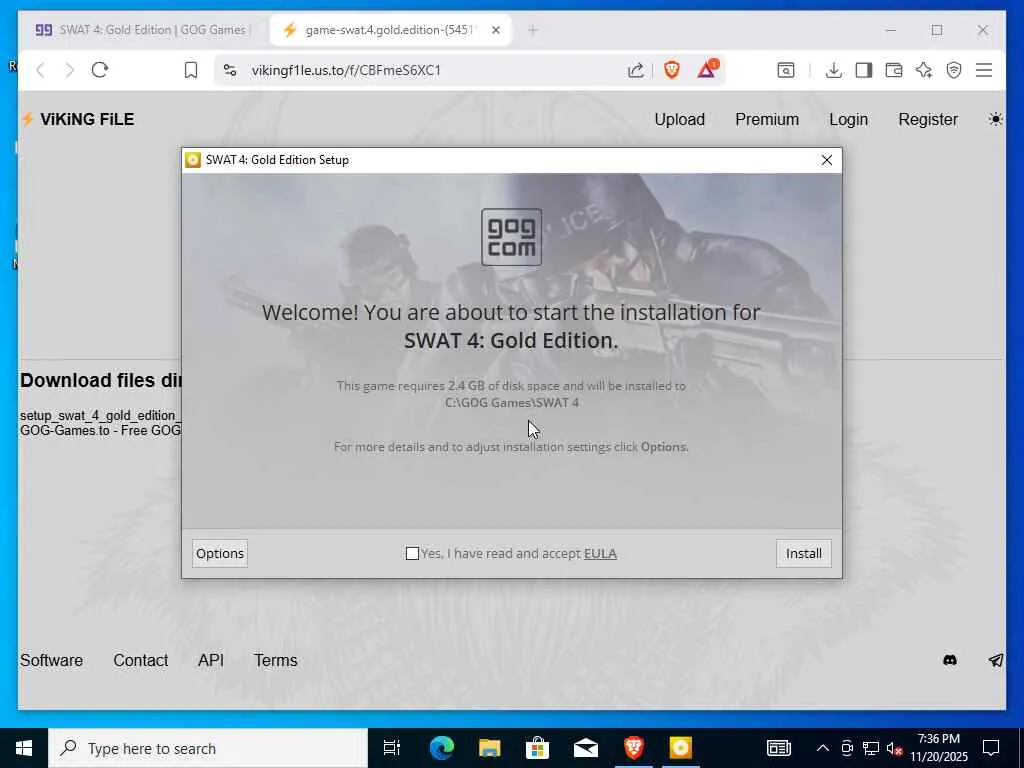Go to the Login page
This screenshot has width=1024, height=768.
(x=848, y=120)
